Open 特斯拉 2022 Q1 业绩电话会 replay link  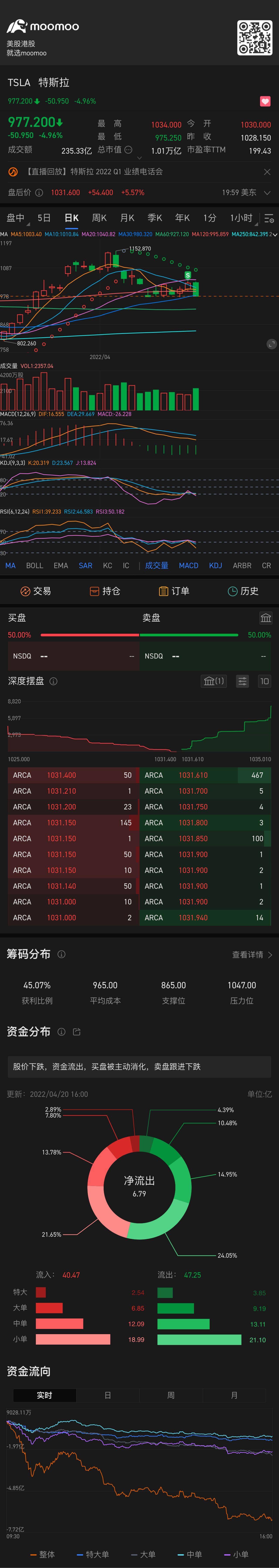(x=93, y=172)
